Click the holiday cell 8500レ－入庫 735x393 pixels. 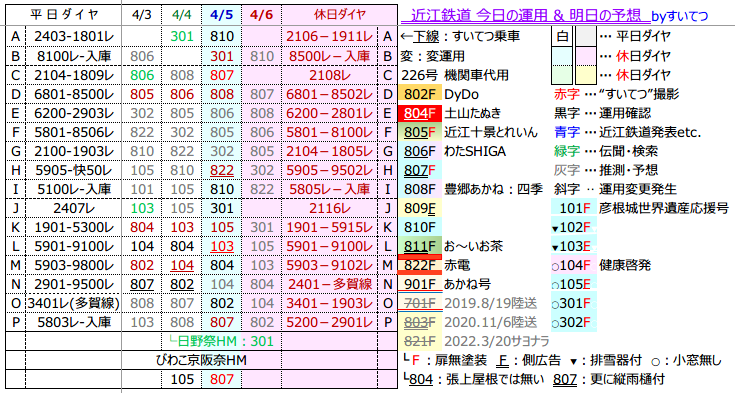point(330,56)
